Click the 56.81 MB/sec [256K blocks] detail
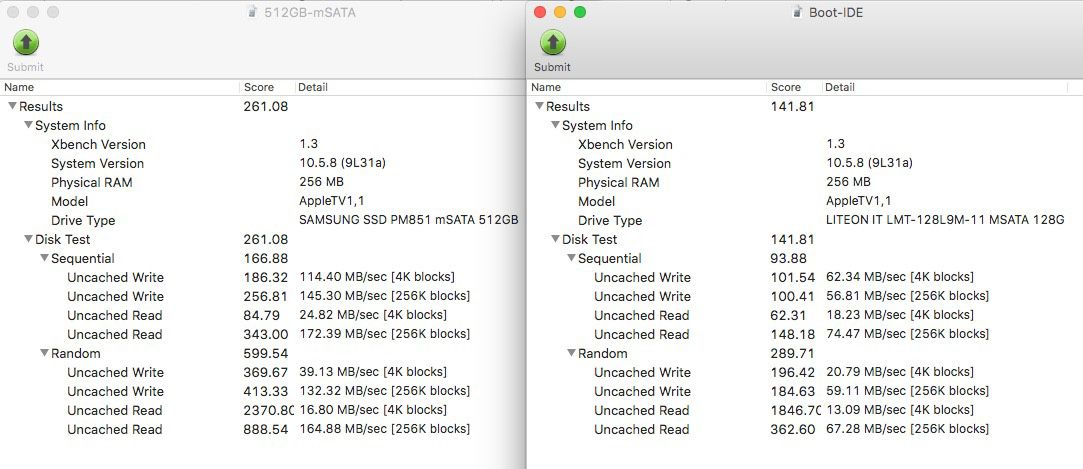Image resolution: width=1083 pixels, height=469 pixels. (908, 296)
